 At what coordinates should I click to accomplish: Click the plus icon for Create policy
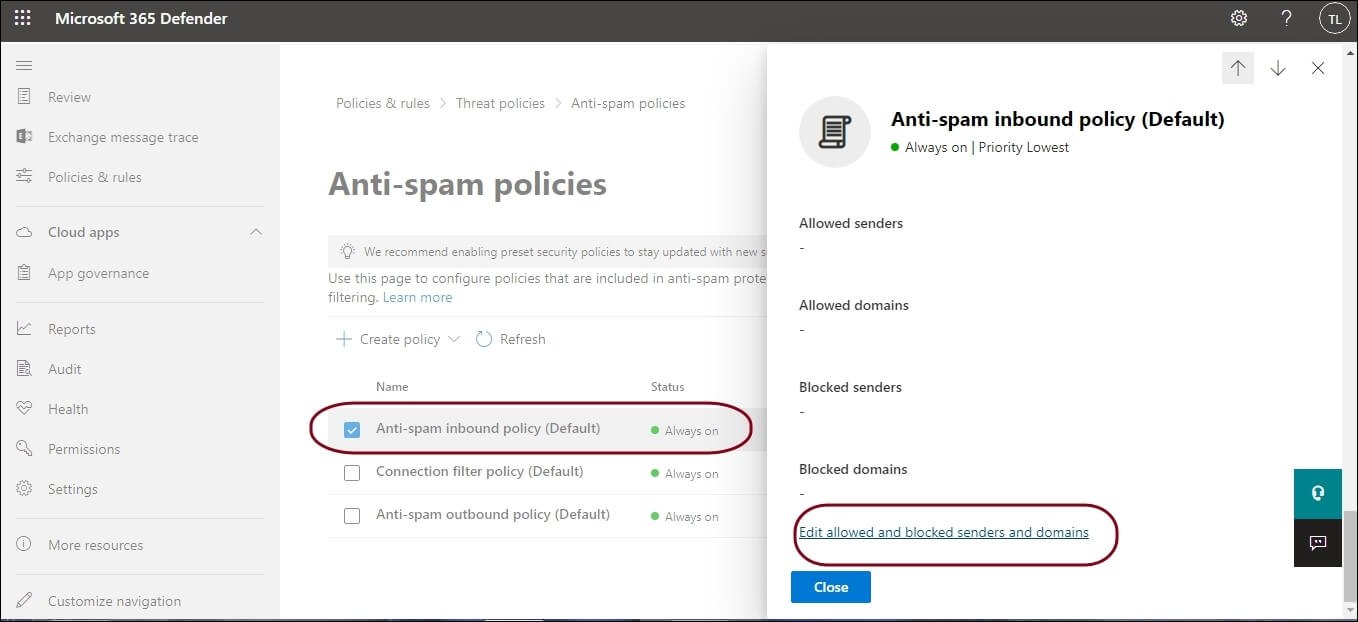pos(344,339)
